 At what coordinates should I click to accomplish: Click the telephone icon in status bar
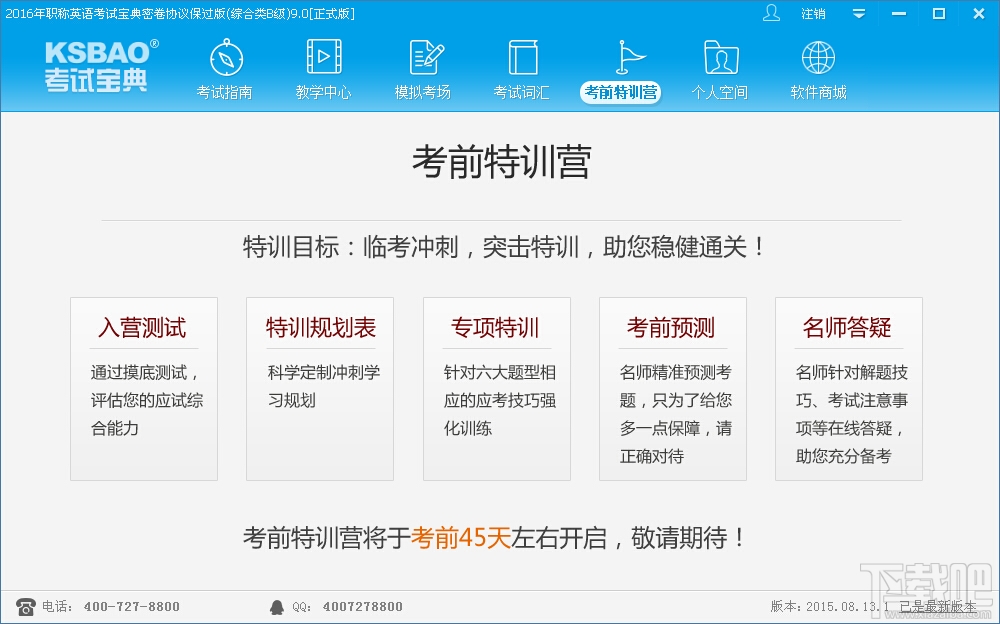coord(26,606)
